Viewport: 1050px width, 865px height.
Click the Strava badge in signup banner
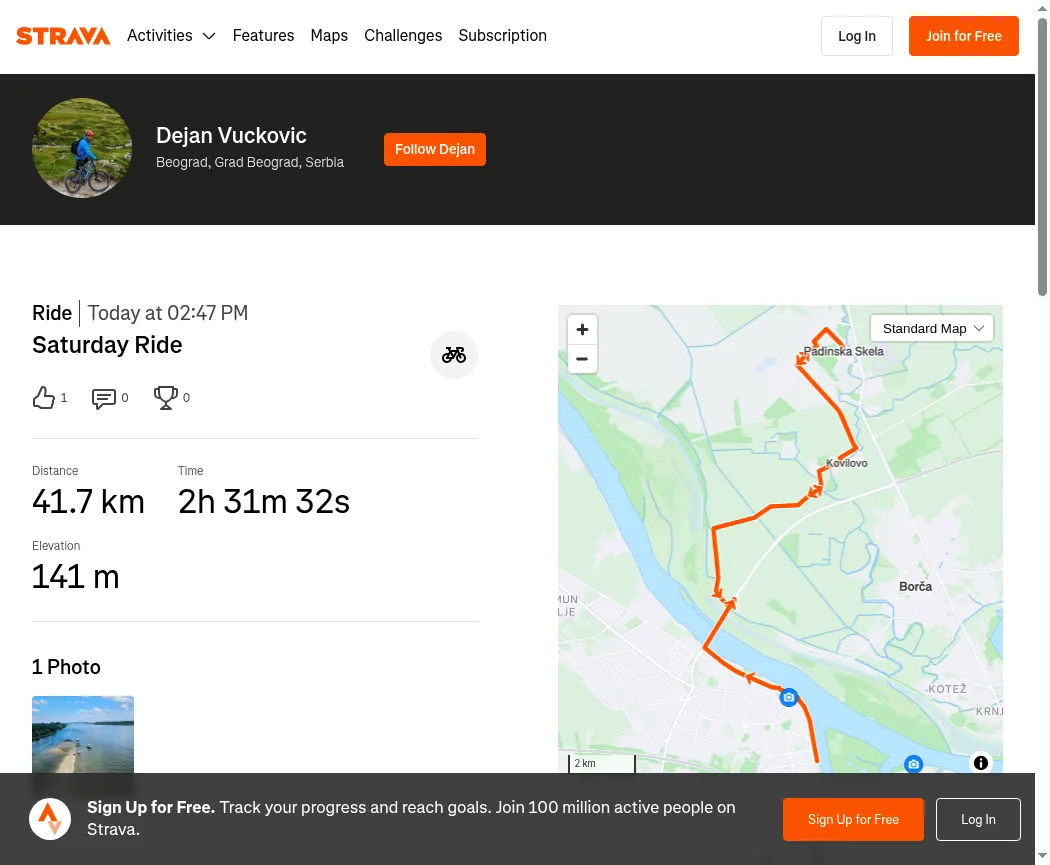click(50, 819)
